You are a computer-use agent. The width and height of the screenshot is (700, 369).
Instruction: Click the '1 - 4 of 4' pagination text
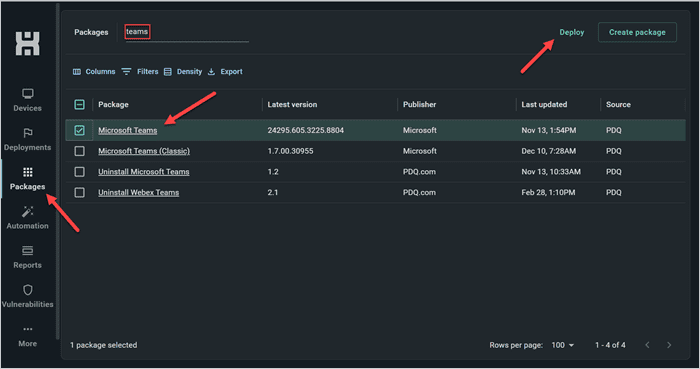pyautogui.click(x=610, y=345)
